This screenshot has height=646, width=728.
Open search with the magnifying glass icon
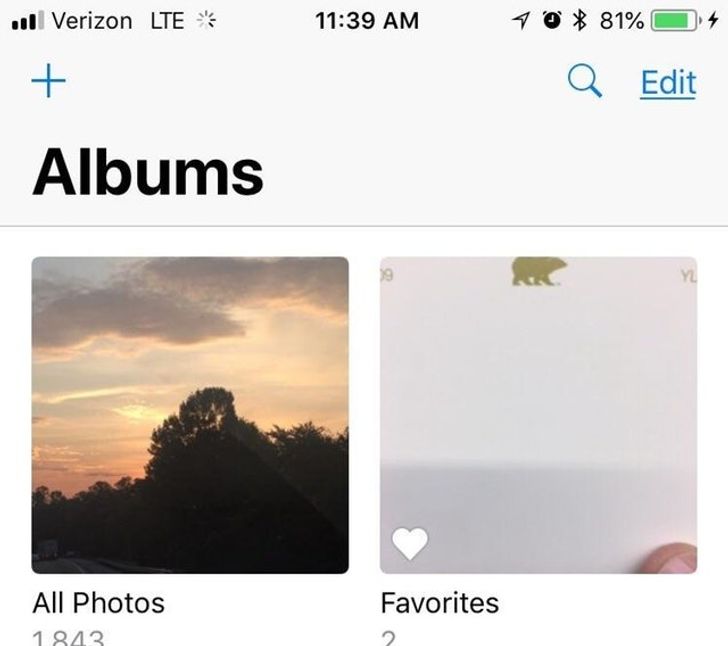[585, 82]
